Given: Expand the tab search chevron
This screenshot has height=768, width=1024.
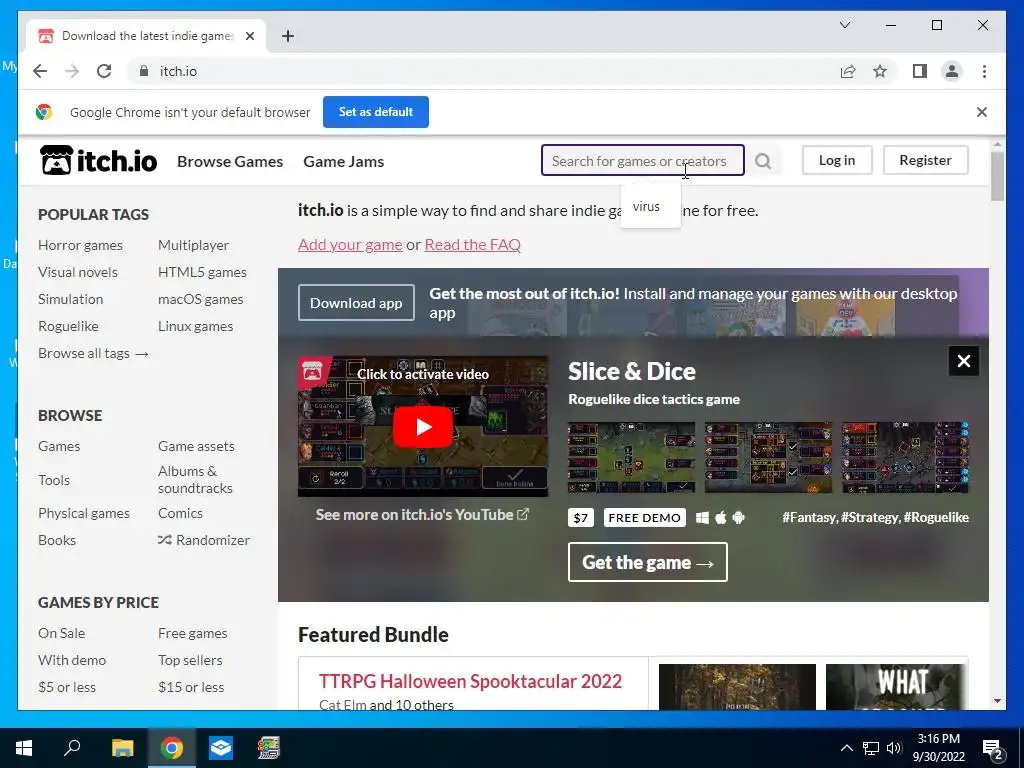Looking at the screenshot, I should click(x=844, y=25).
